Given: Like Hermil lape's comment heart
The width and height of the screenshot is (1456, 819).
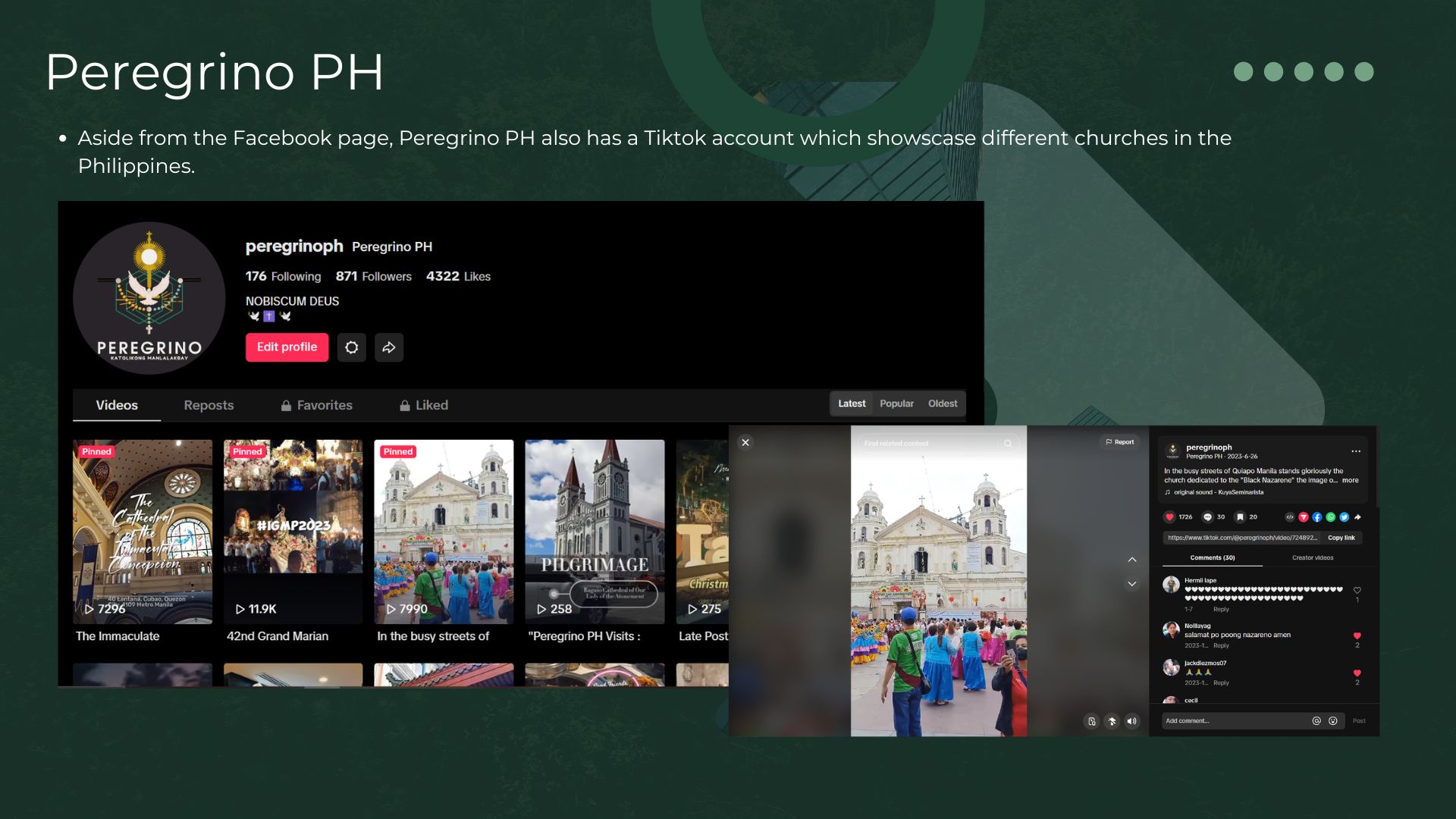Looking at the screenshot, I should pyautogui.click(x=1357, y=590).
